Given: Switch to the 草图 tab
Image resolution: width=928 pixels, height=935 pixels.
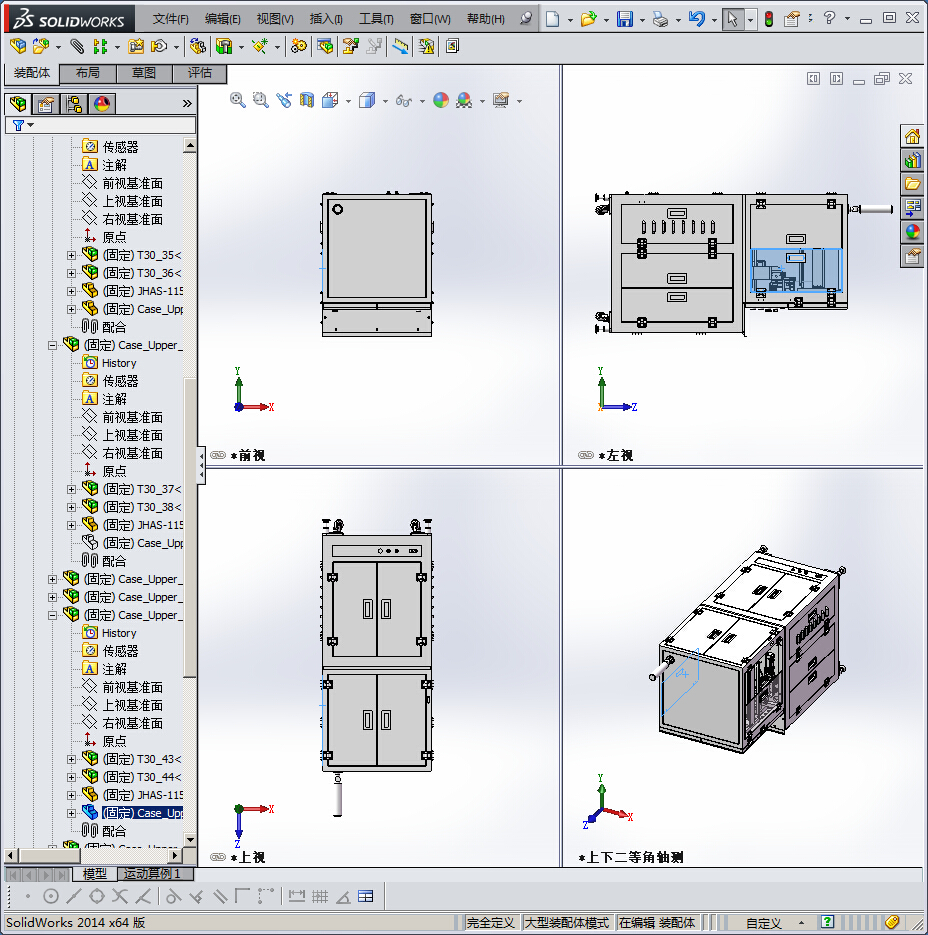Looking at the screenshot, I should [144, 73].
